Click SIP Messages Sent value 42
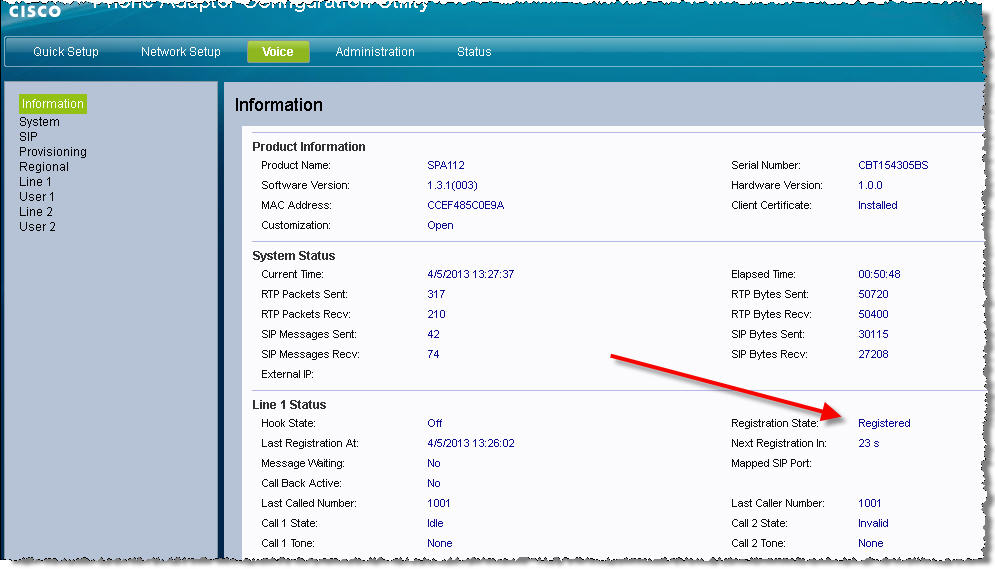Viewport: 995px width, 569px height. [433, 334]
